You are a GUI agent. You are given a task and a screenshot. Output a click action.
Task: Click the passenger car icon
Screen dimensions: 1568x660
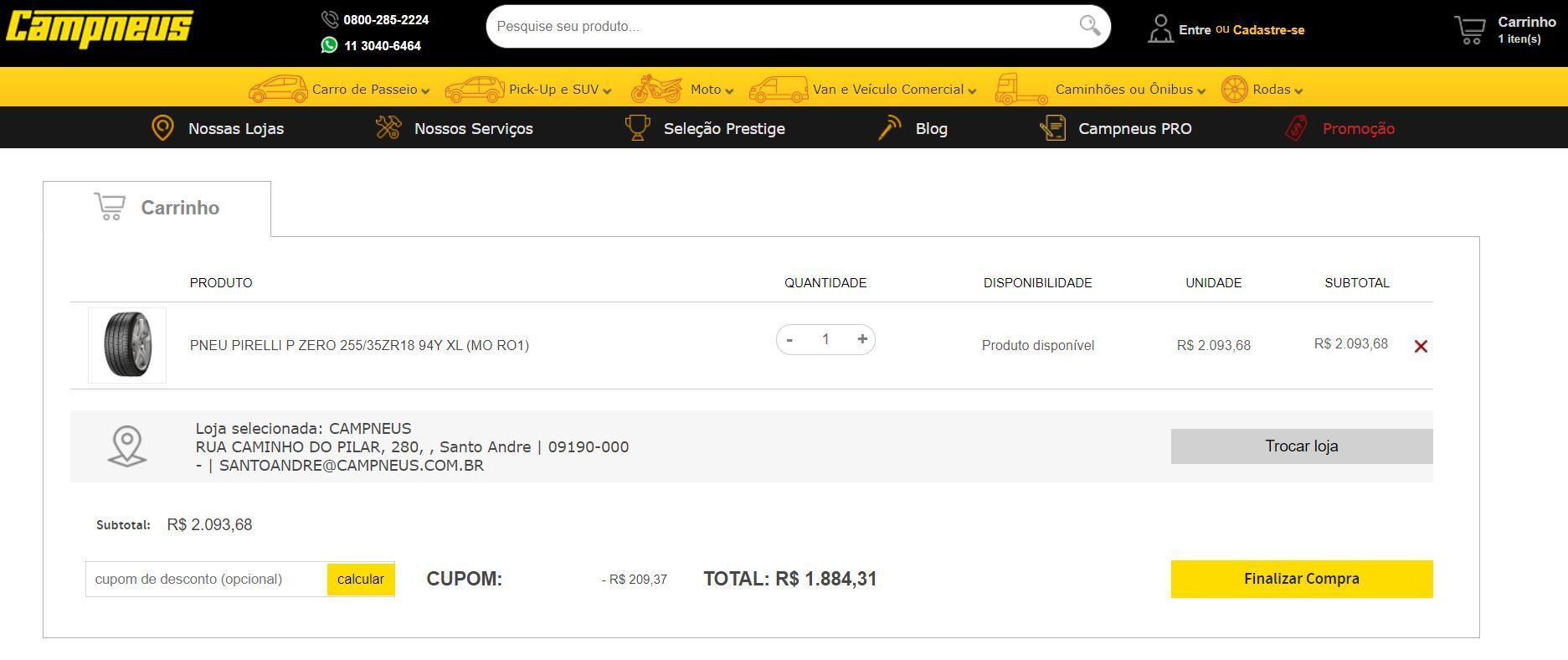[x=278, y=89]
